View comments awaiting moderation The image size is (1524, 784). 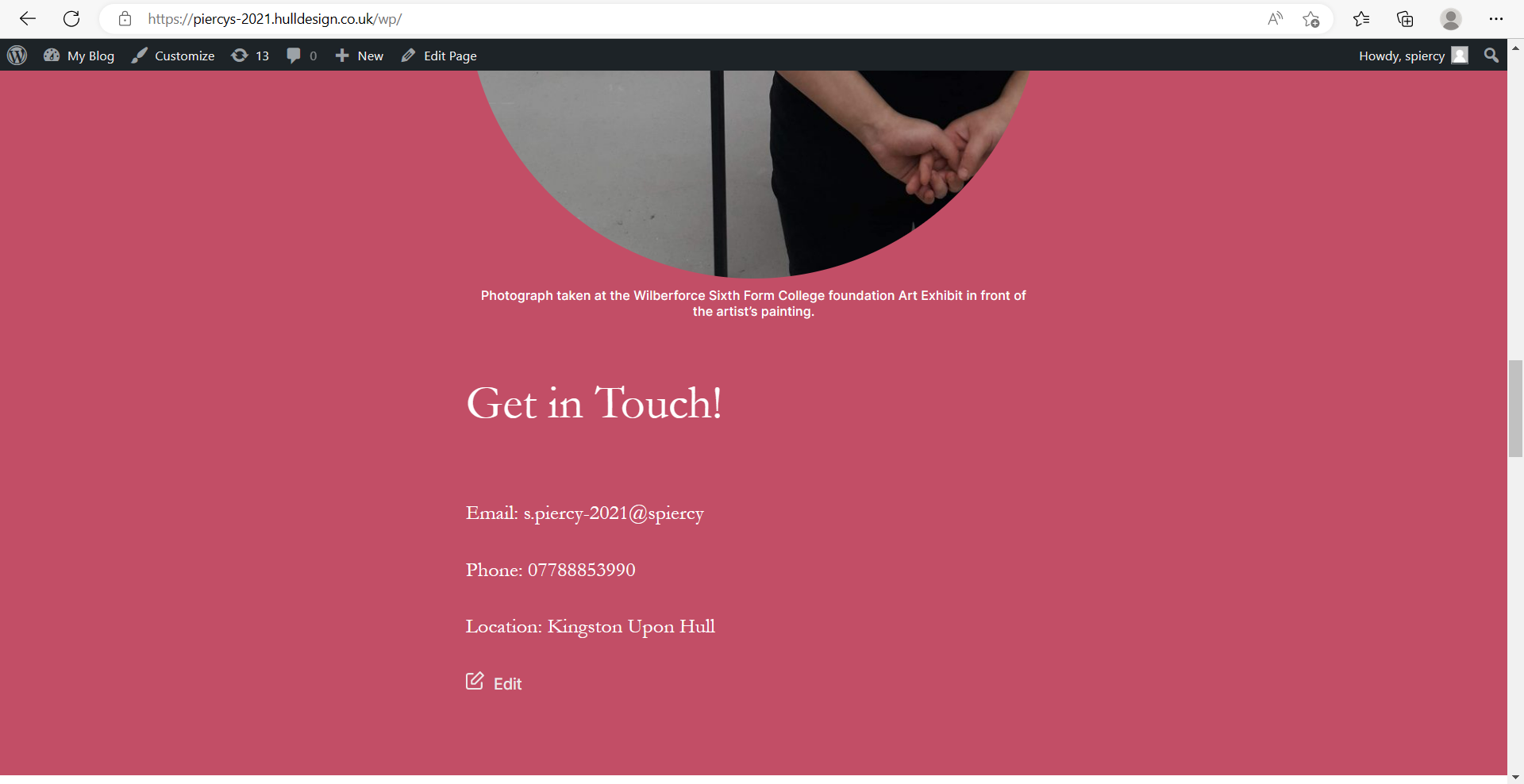point(302,56)
